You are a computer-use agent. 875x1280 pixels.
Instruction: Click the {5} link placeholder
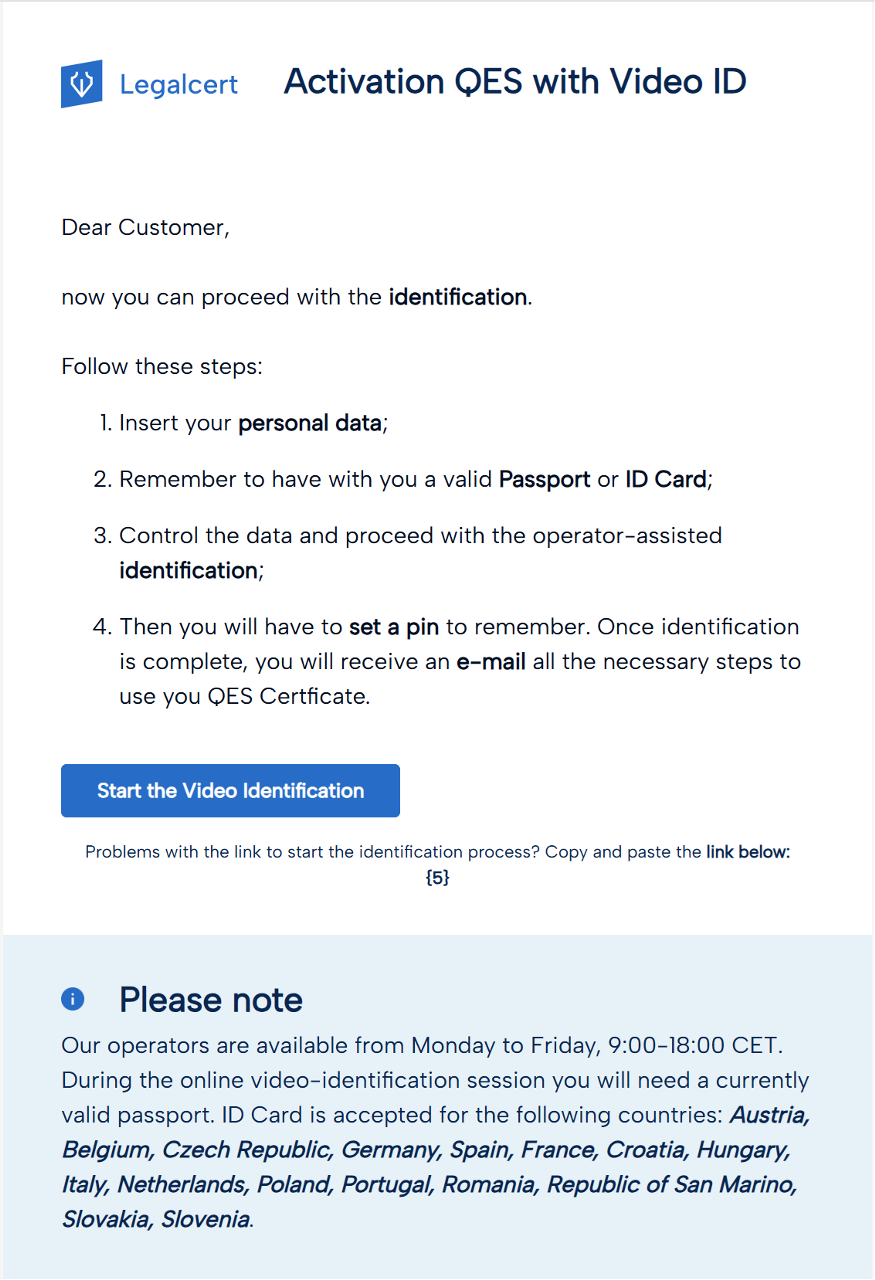pos(437,878)
